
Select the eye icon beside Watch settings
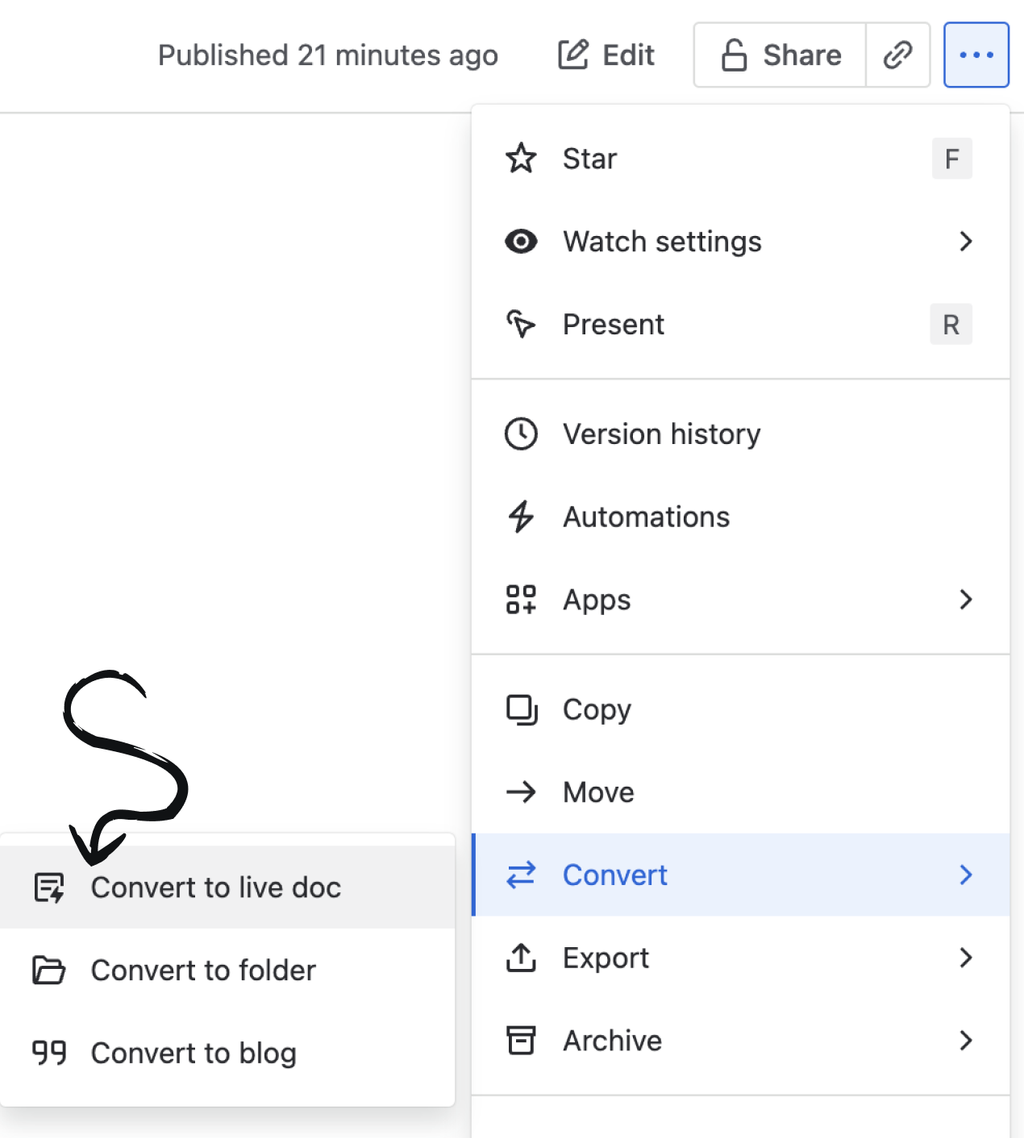point(521,241)
